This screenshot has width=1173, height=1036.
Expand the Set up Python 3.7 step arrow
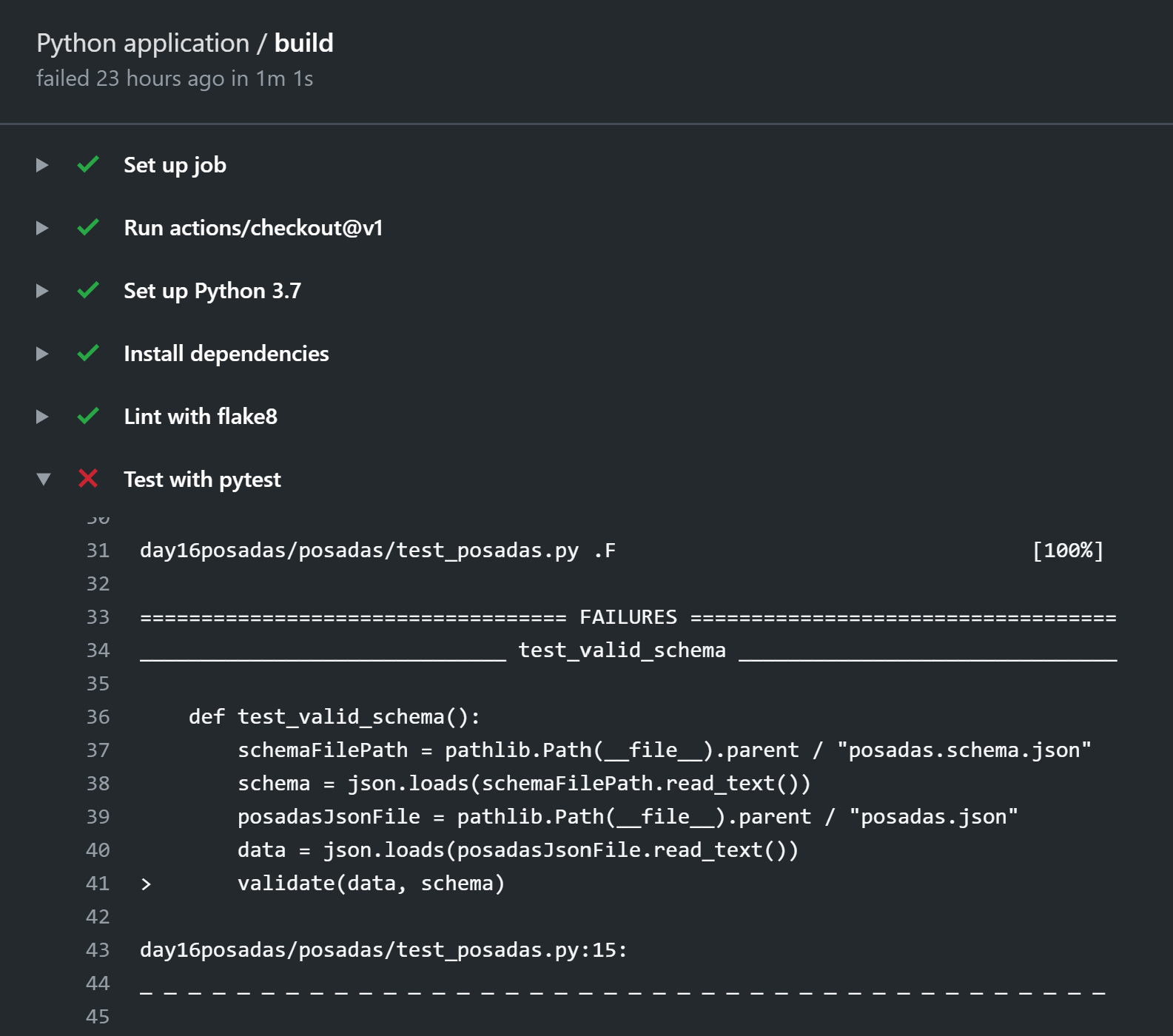click(x=42, y=290)
